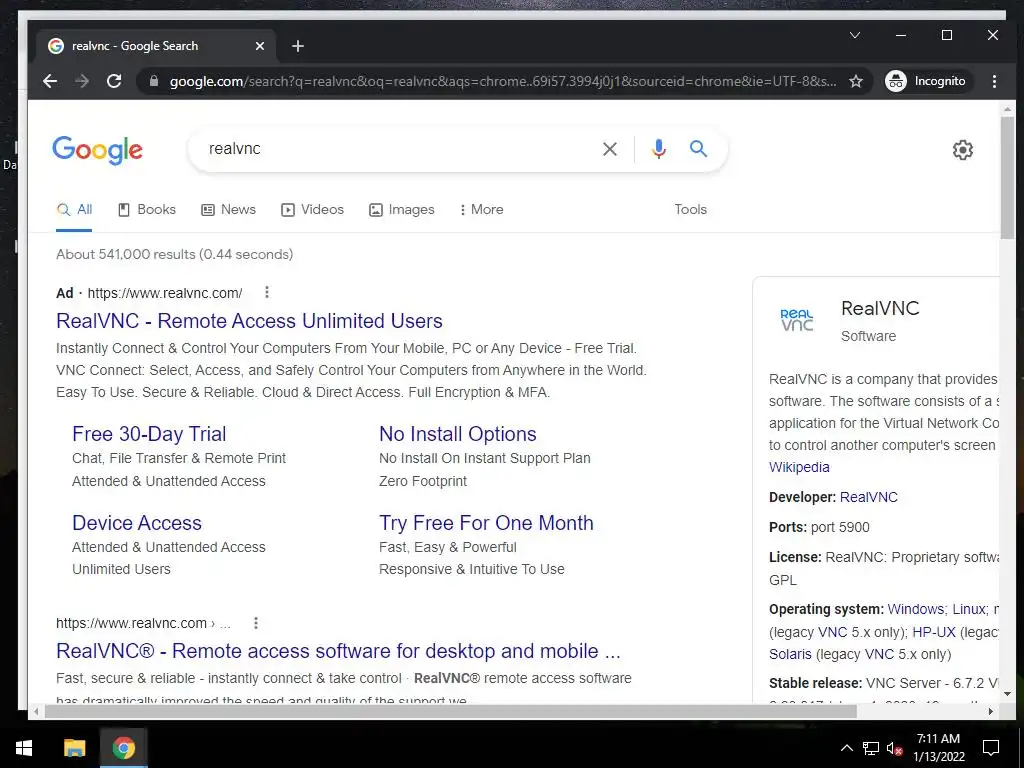
Task: Open the tab search chevron in title bar
Action: coord(854,35)
